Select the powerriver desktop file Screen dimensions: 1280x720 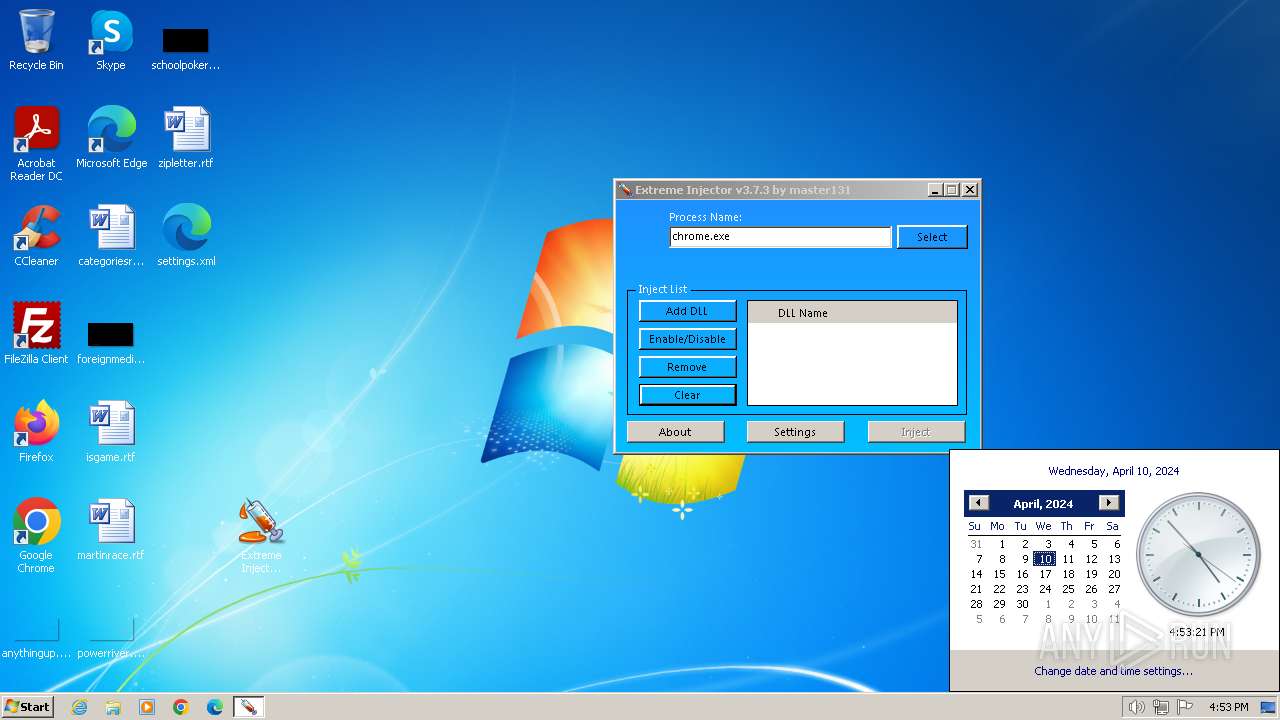(x=111, y=639)
